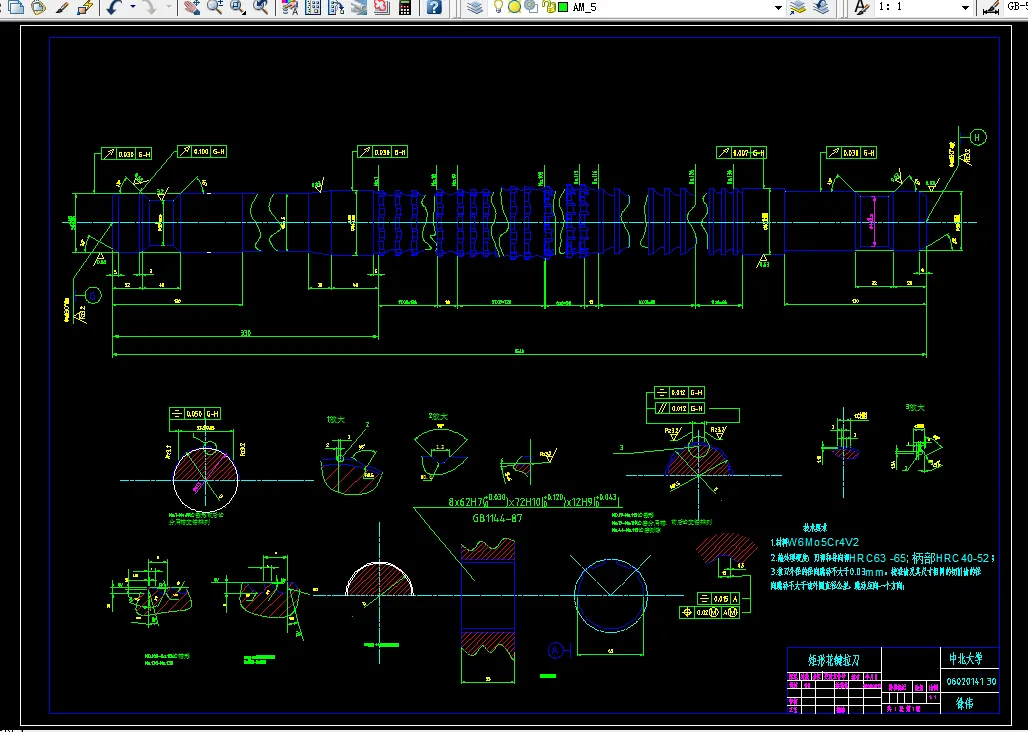
Task: Expand the AM_5 layer dropdown list
Action: (777, 7)
